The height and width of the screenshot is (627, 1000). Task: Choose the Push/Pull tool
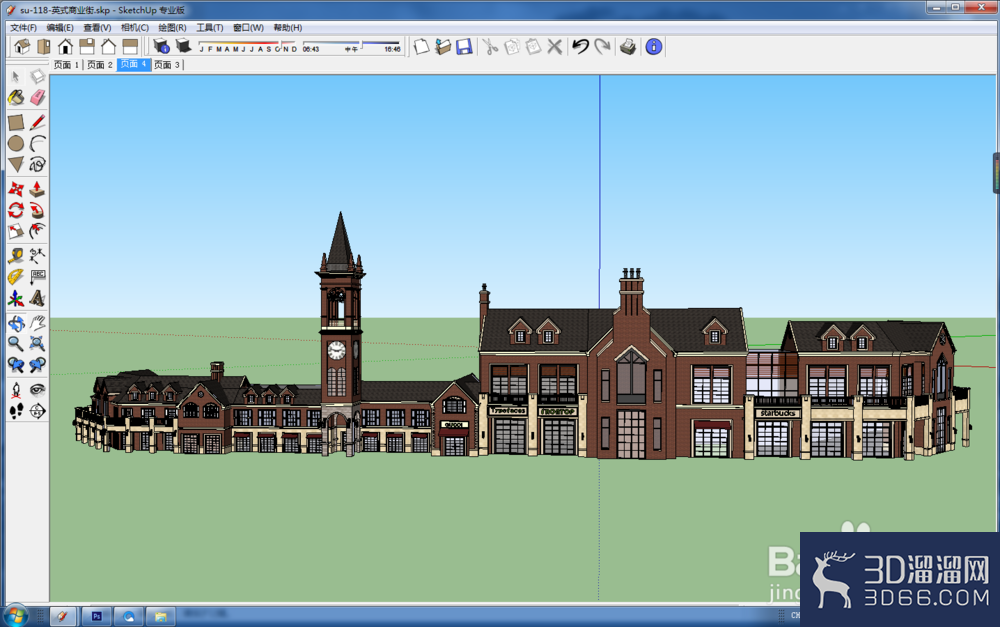(38, 189)
